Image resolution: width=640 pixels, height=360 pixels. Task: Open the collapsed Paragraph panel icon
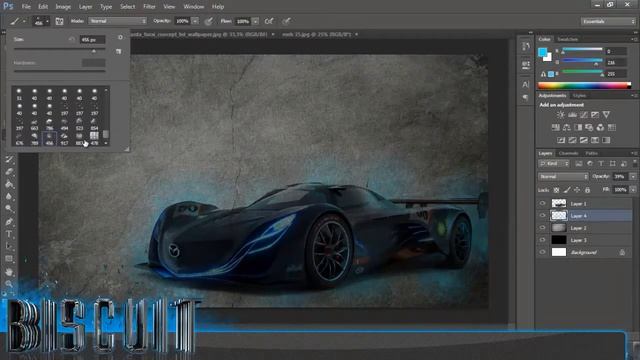point(526,97)
